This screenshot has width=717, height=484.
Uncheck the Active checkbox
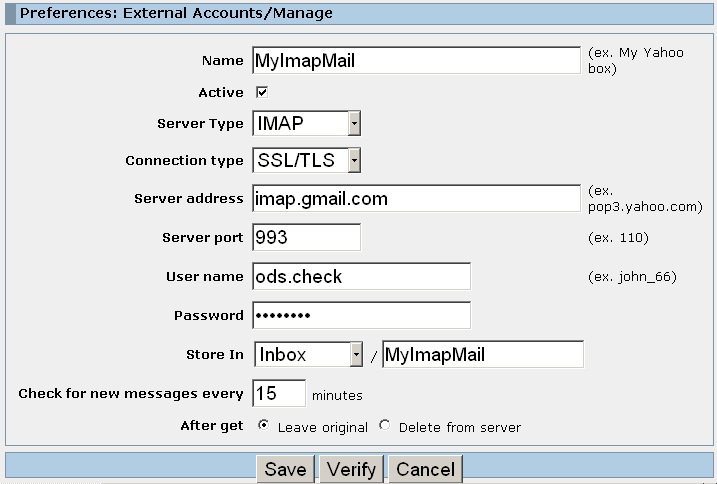pyautogui.click(x=262, y=92)
